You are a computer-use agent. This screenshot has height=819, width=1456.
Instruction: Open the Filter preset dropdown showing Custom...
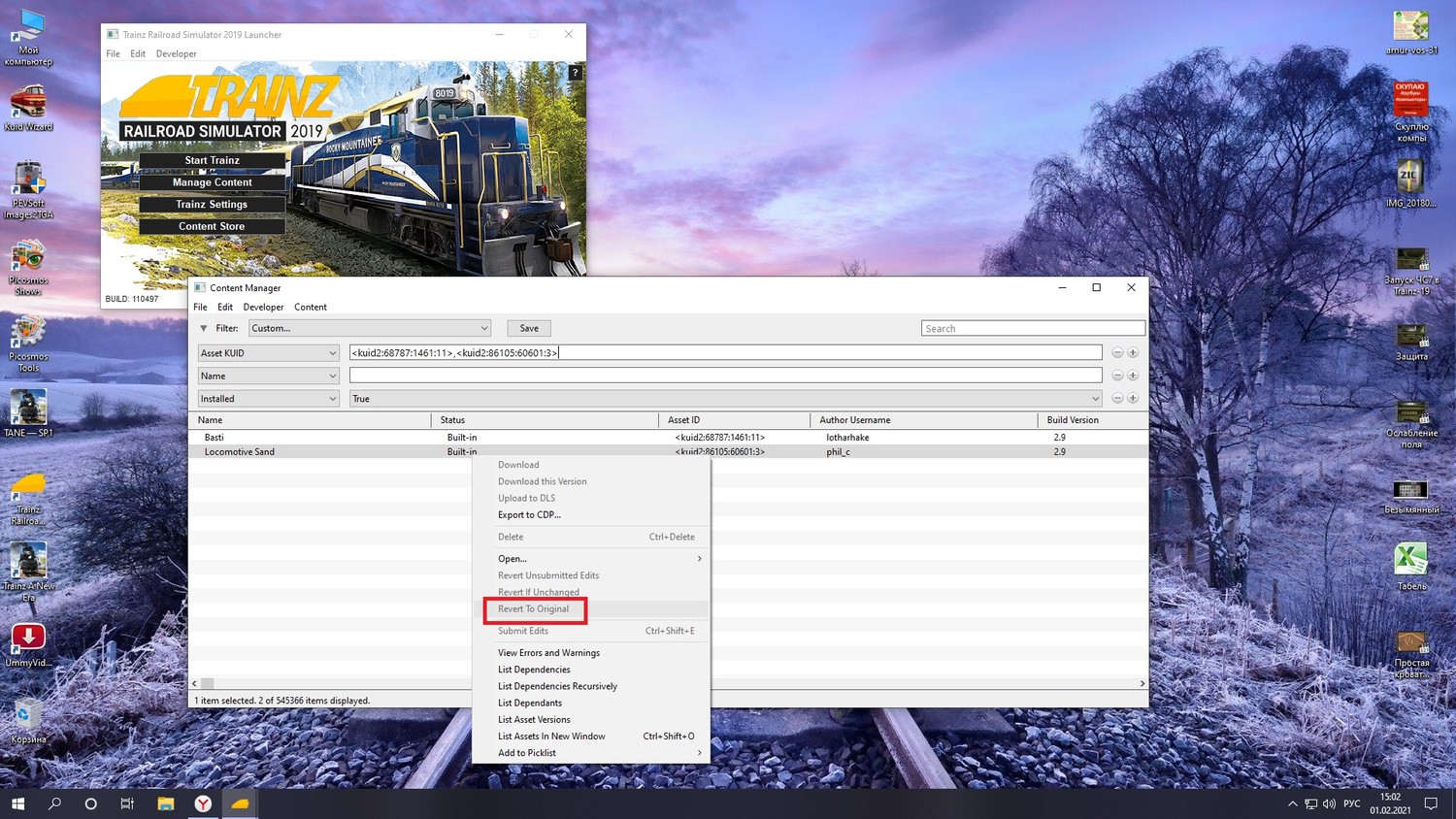[370, 328]
